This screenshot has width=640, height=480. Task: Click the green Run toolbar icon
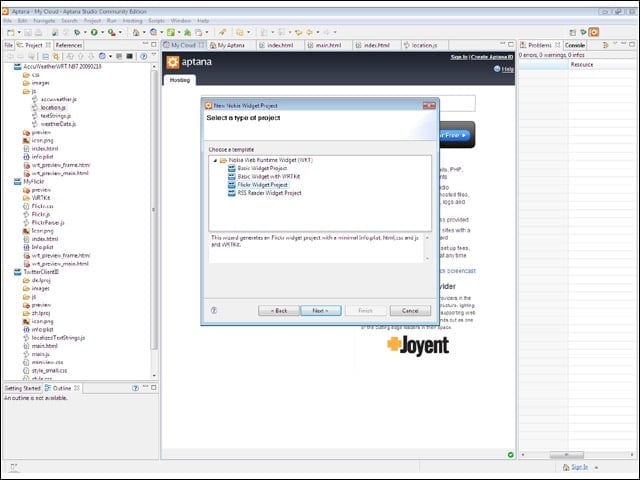(94, 32)
